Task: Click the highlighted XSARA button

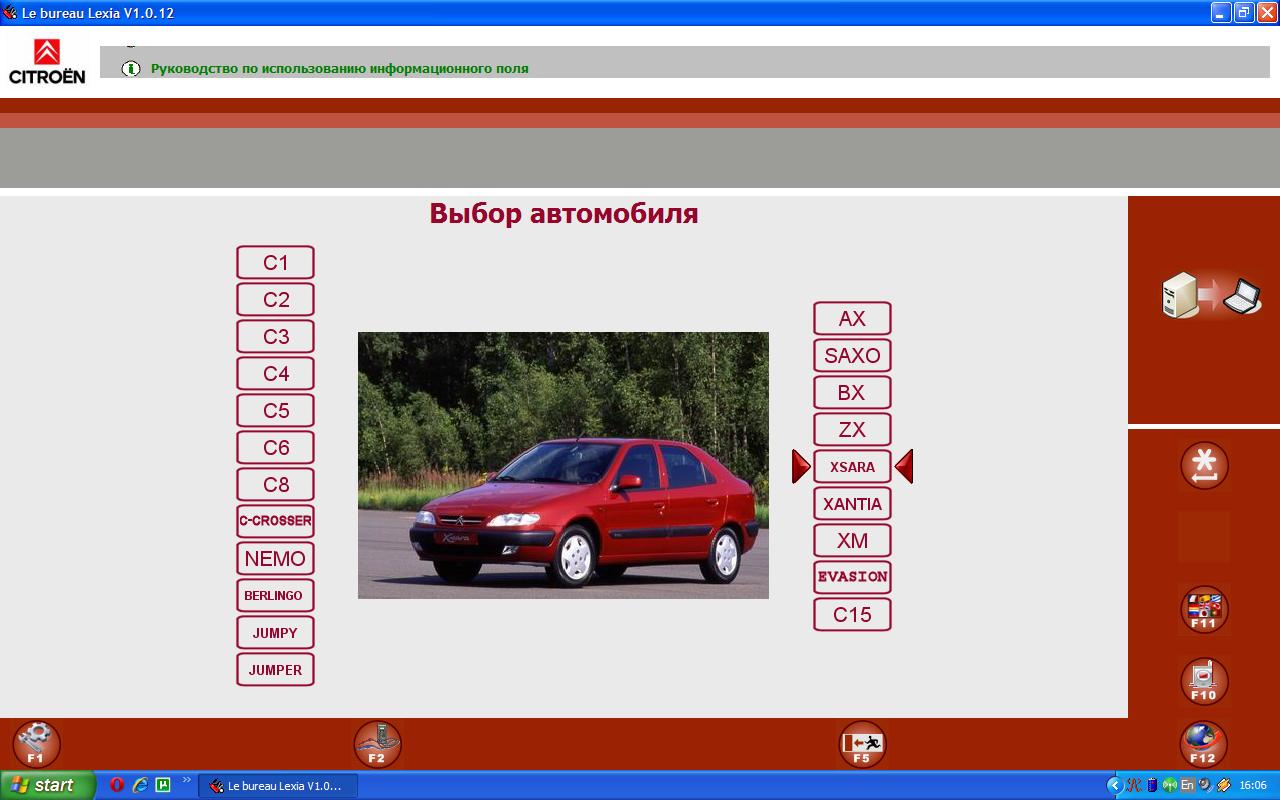Action: (852, 467)
